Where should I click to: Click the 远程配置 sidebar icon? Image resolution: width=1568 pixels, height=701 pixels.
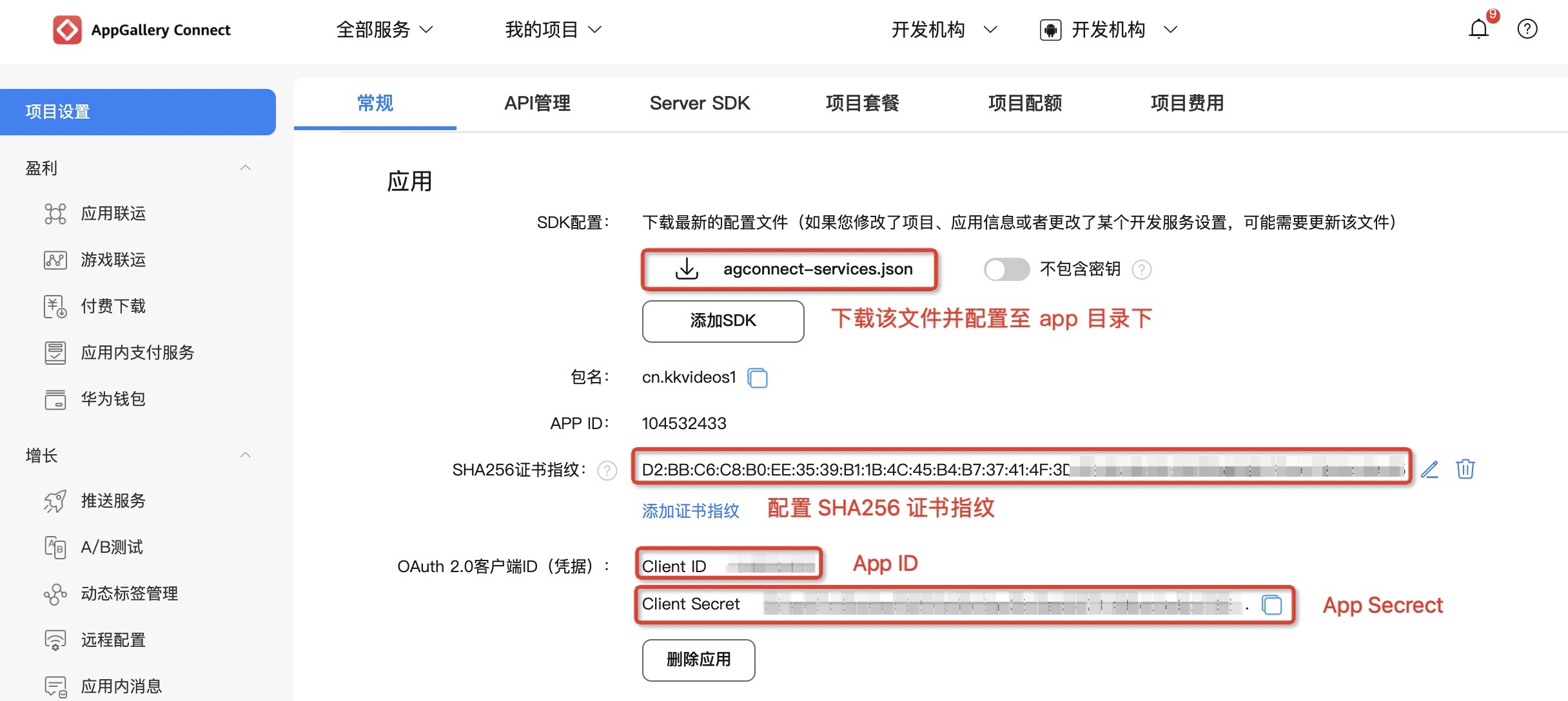(55, 640)
